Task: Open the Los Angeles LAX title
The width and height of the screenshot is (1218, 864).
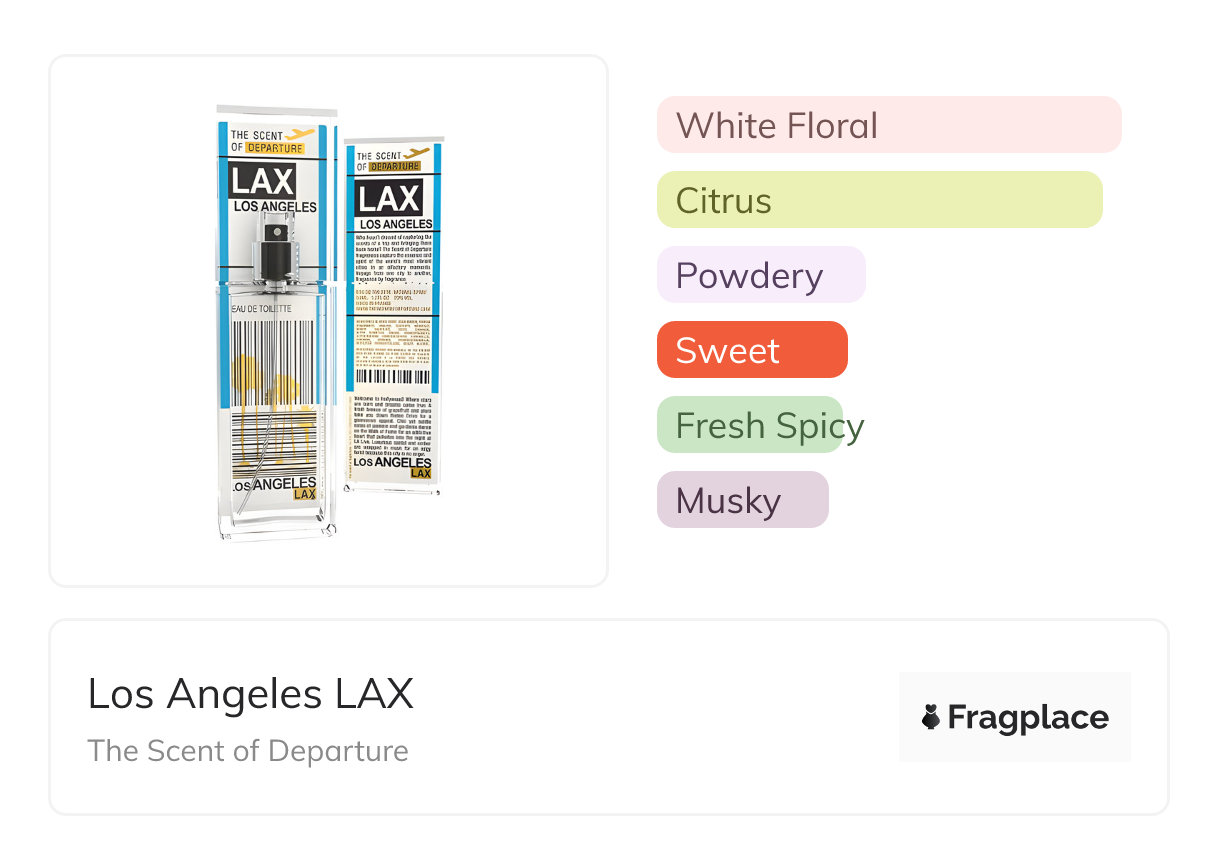Action: 250,694
